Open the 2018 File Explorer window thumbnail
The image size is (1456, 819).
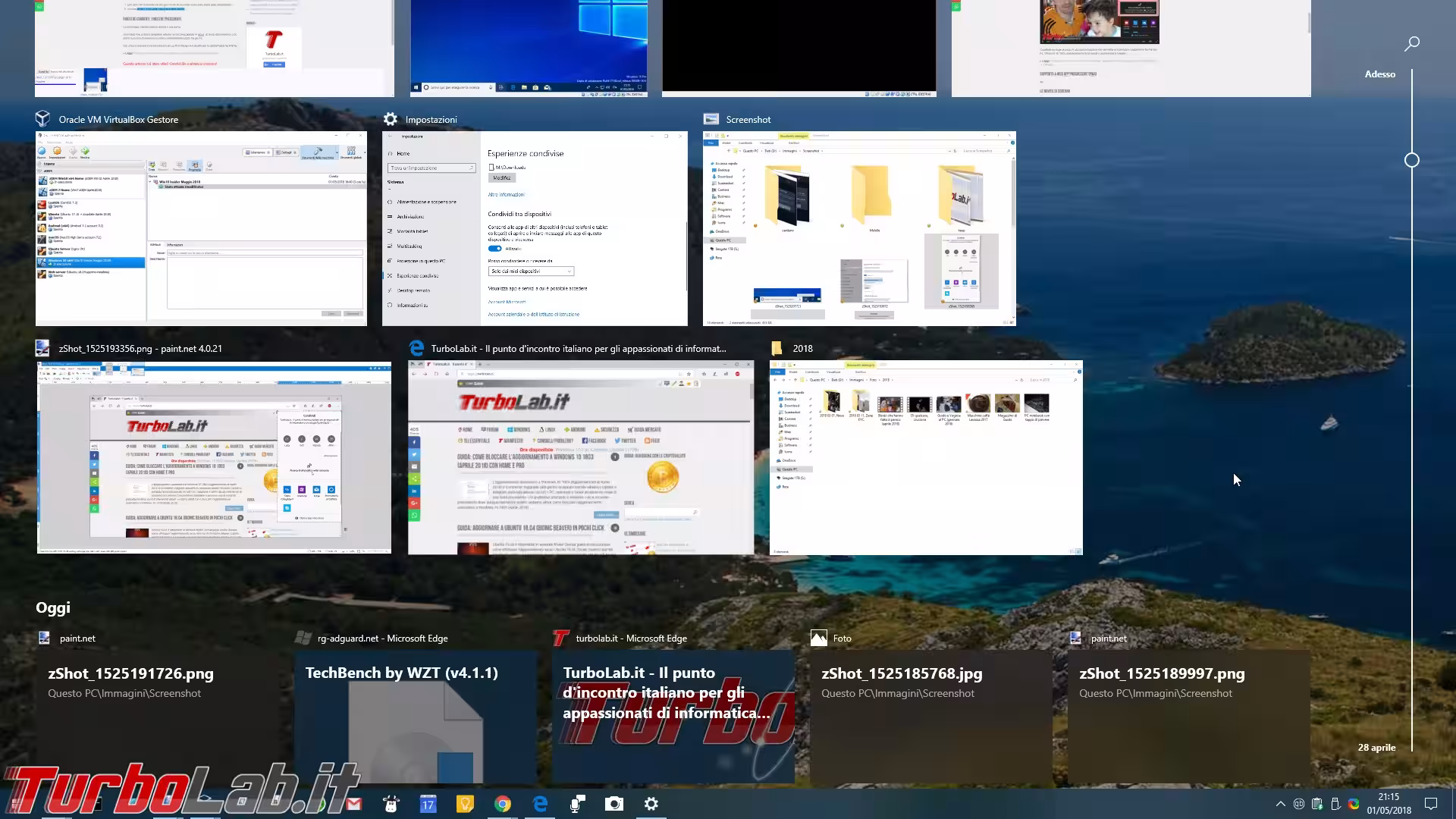click(926, 457)
